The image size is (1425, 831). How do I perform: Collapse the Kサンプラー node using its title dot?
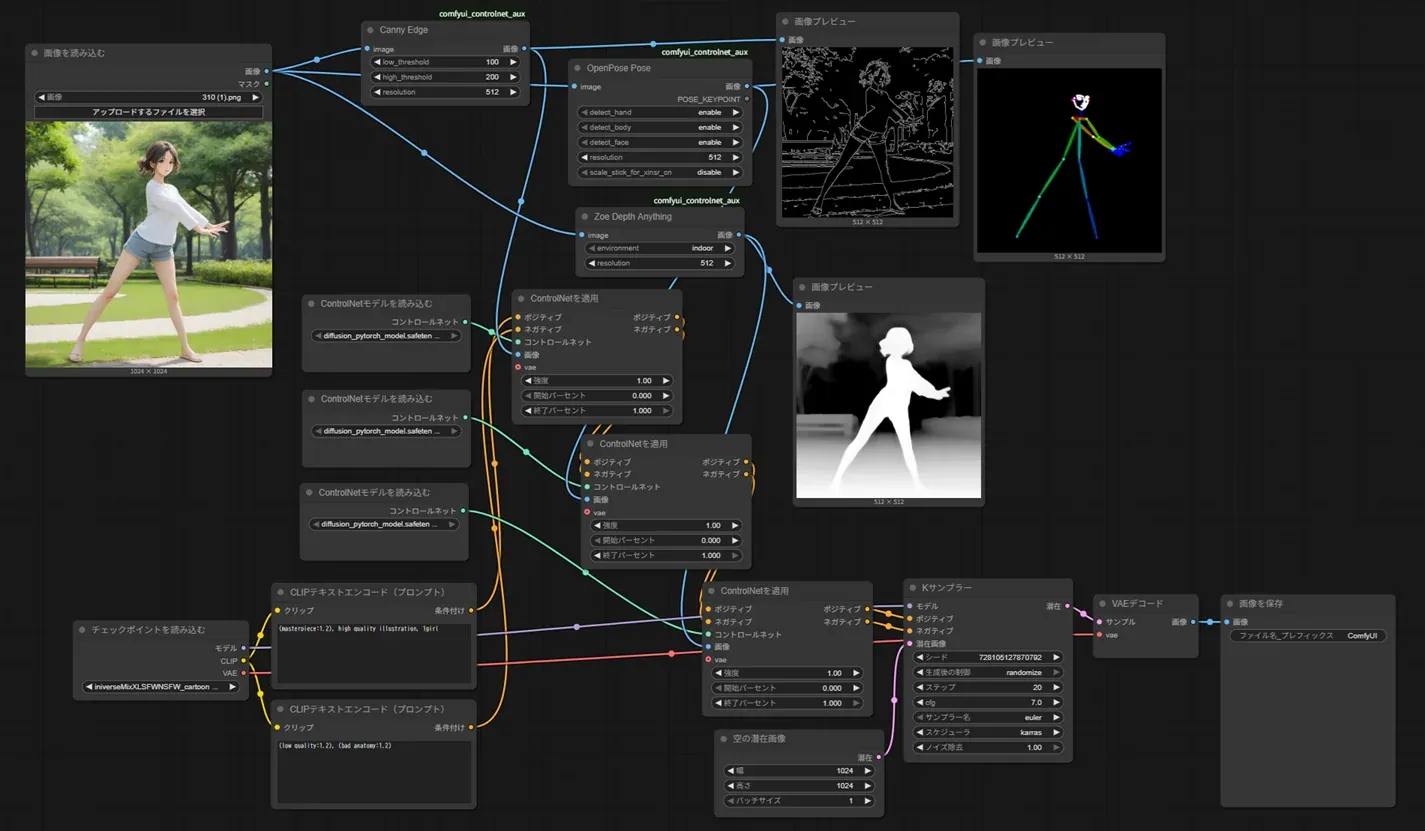pyautogui.click(x=912, y=588)
